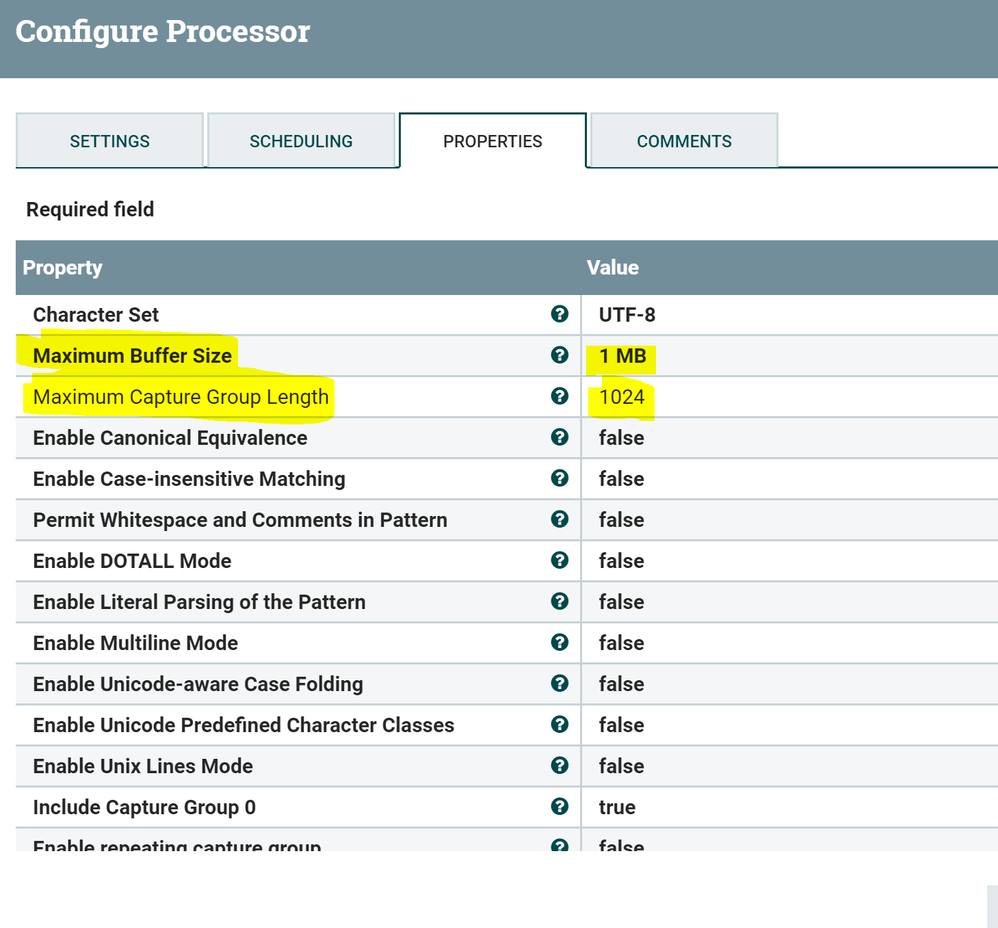
Task: Change Enable DOTALL Mode false value
Action: click(x=621, y=561)
